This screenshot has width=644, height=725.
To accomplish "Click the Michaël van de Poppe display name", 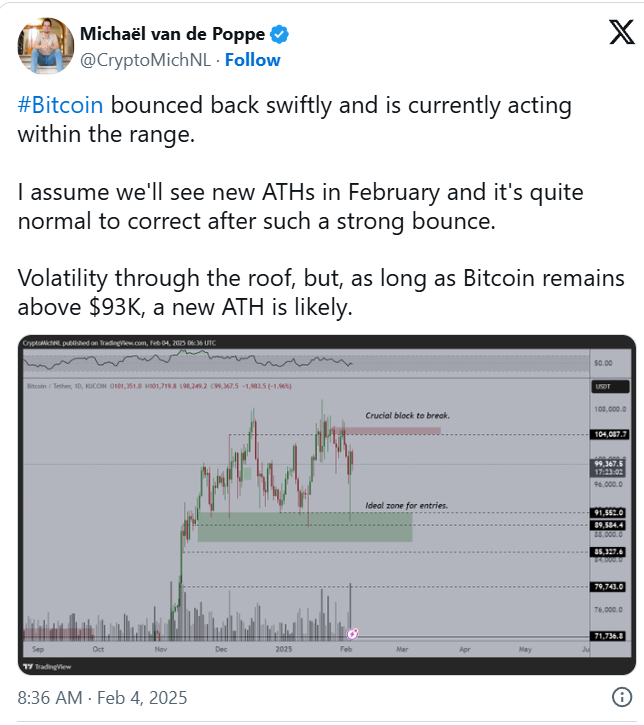I will (172, 34).
